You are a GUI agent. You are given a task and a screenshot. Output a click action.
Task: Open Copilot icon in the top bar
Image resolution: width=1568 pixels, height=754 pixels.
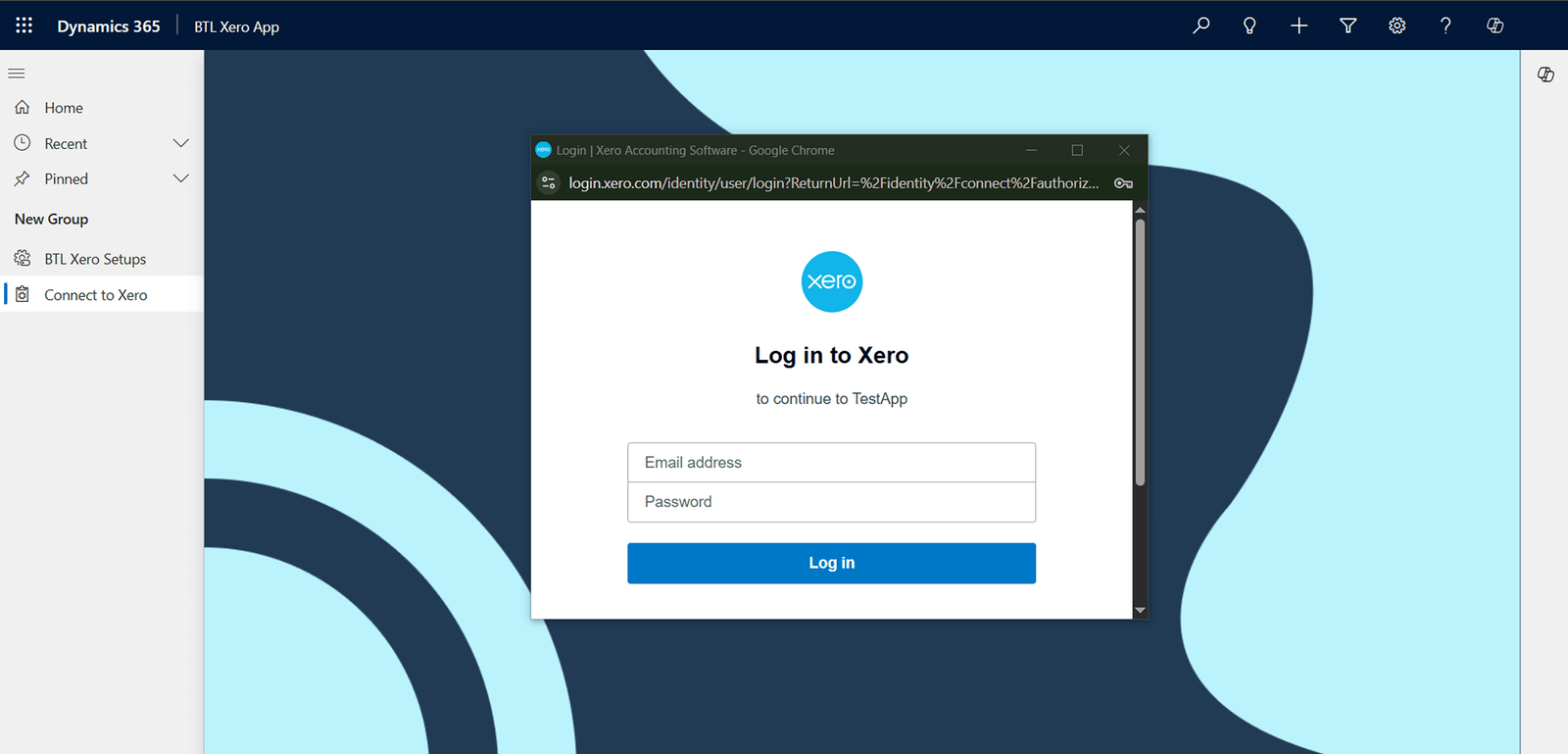[1494, 25]
